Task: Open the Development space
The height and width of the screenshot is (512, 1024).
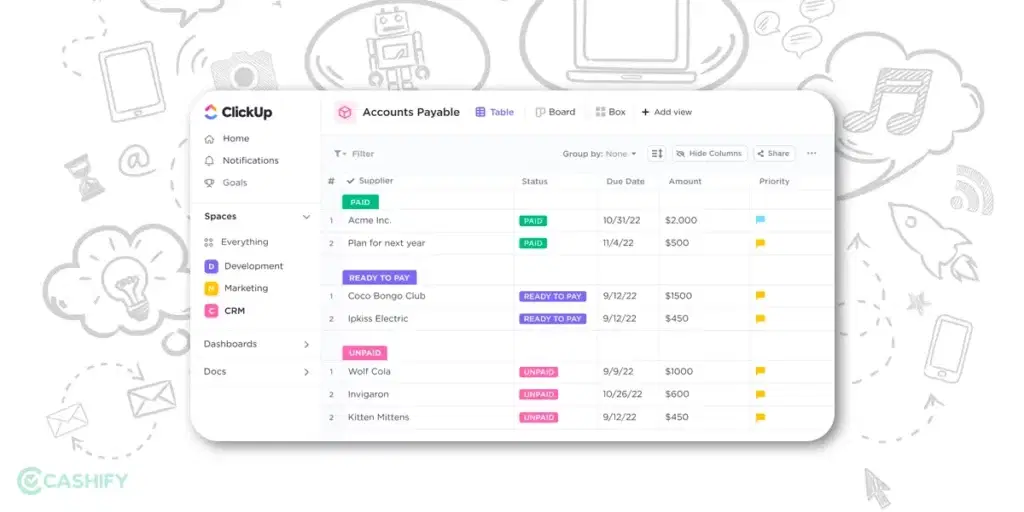Action: (x=253, y=266)
